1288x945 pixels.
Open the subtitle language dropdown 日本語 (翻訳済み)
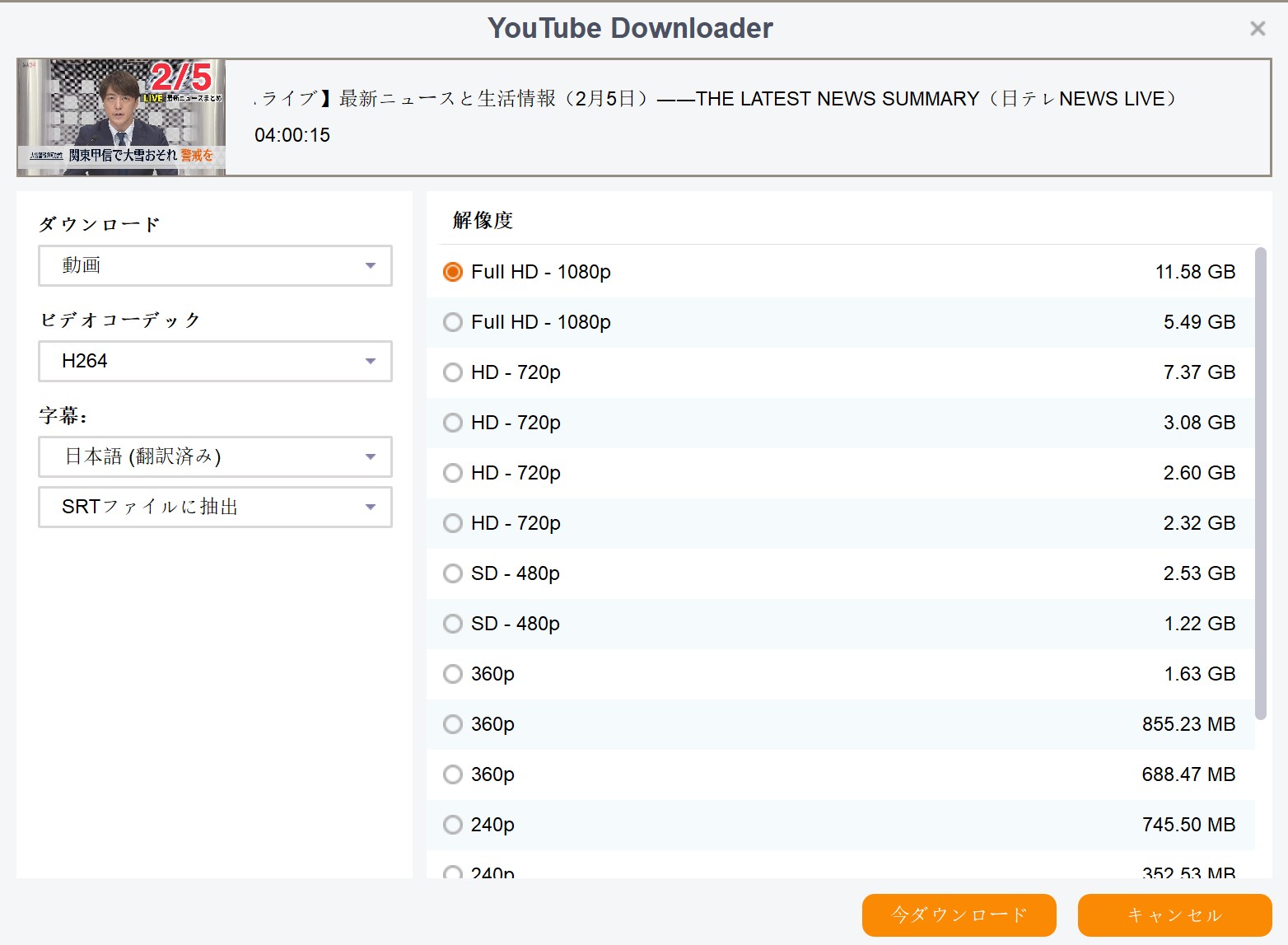(215, 456)
